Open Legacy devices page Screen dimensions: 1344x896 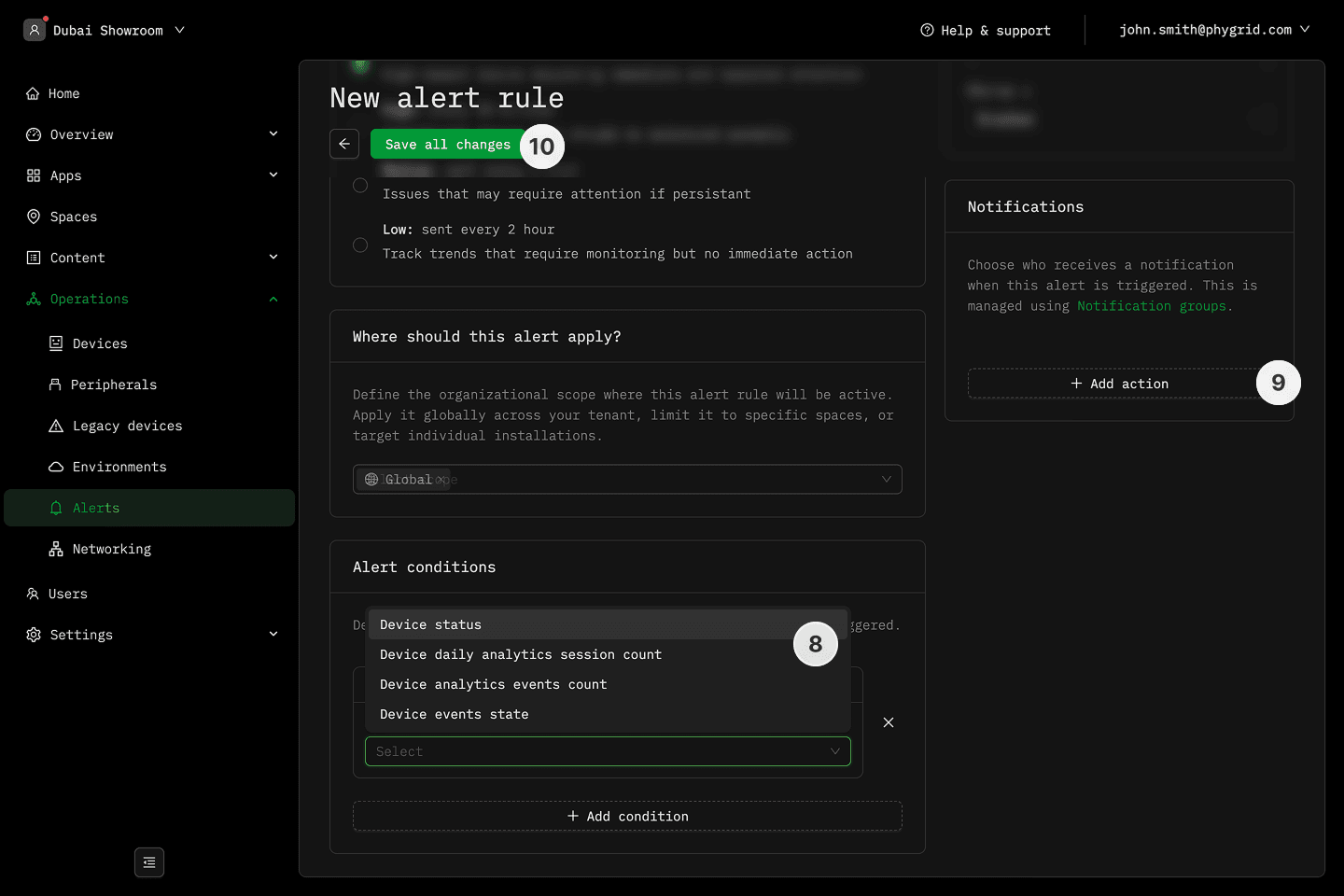click(127, 426)
